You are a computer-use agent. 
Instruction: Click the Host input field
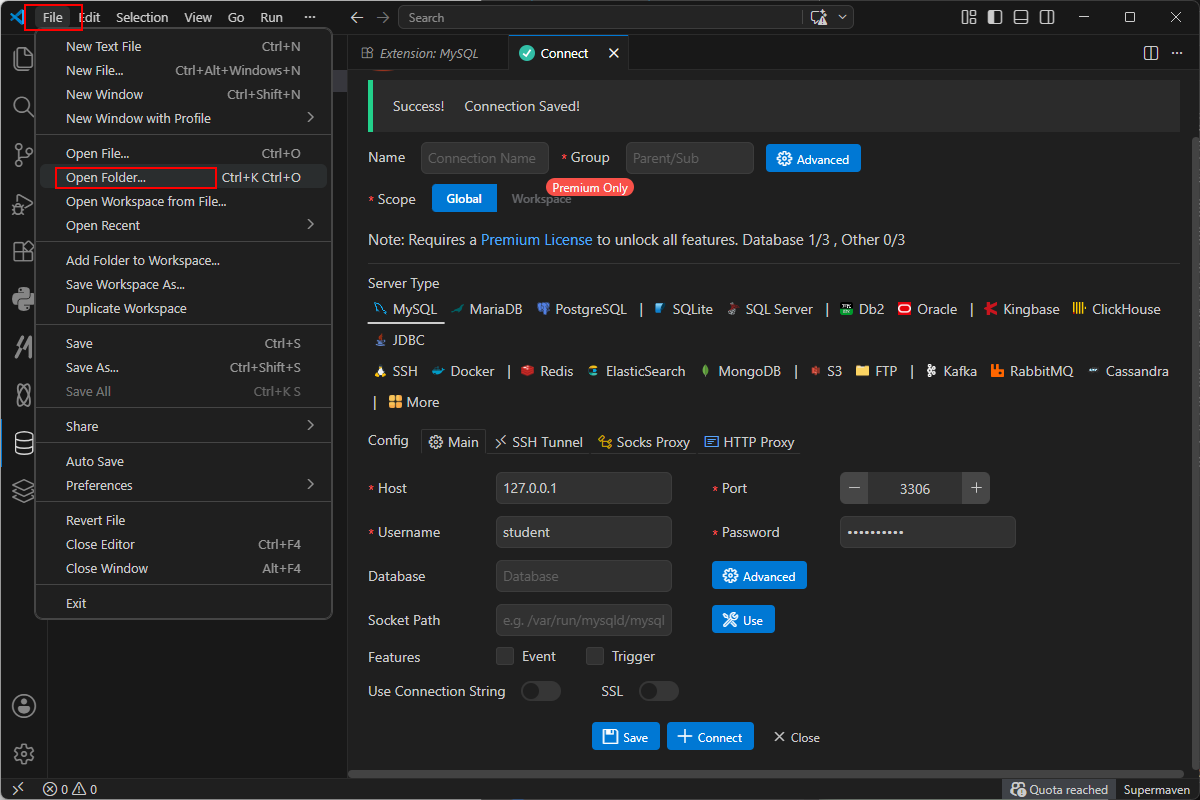coord(584,488)
